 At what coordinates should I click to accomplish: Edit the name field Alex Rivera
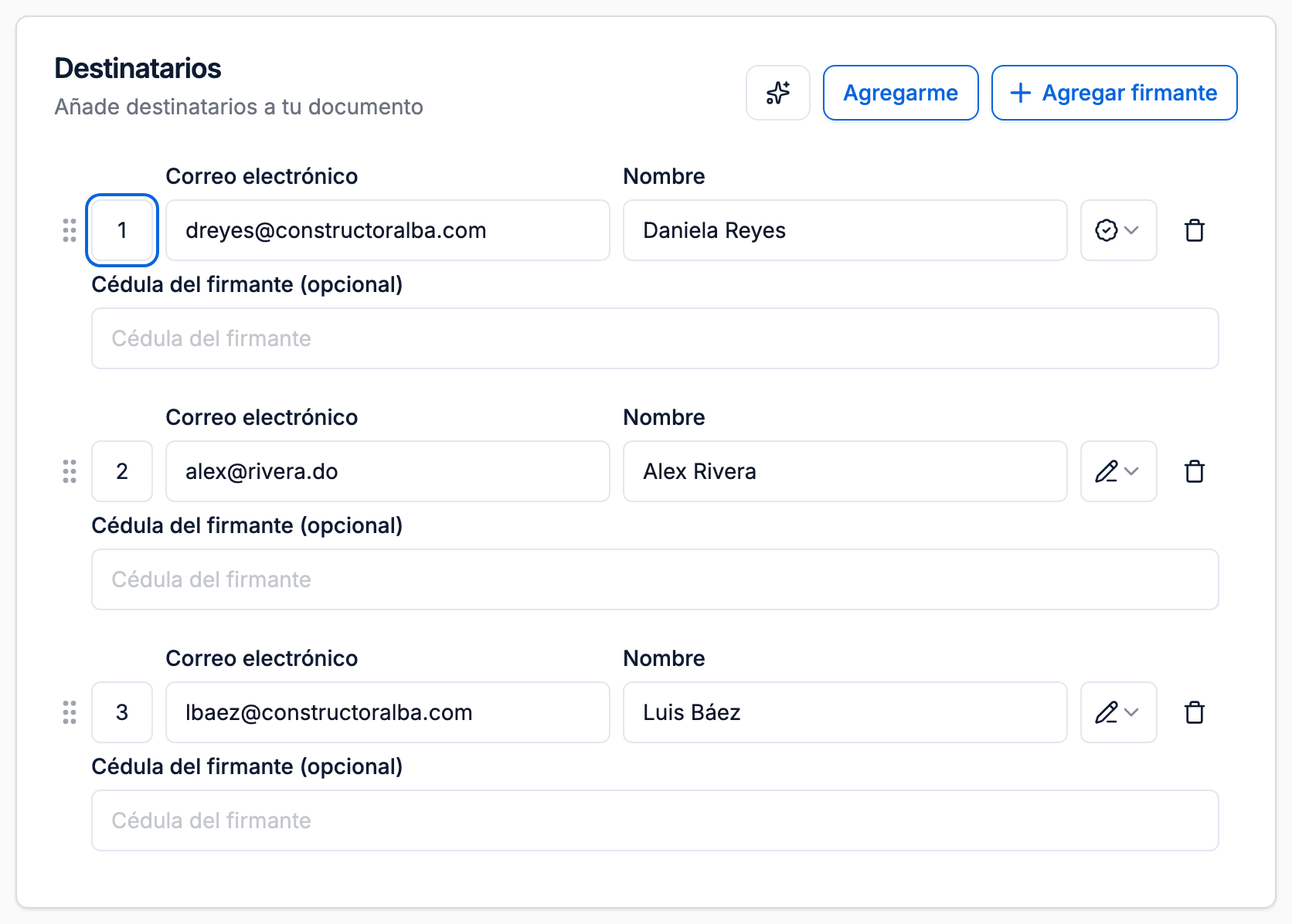(845, 471)
